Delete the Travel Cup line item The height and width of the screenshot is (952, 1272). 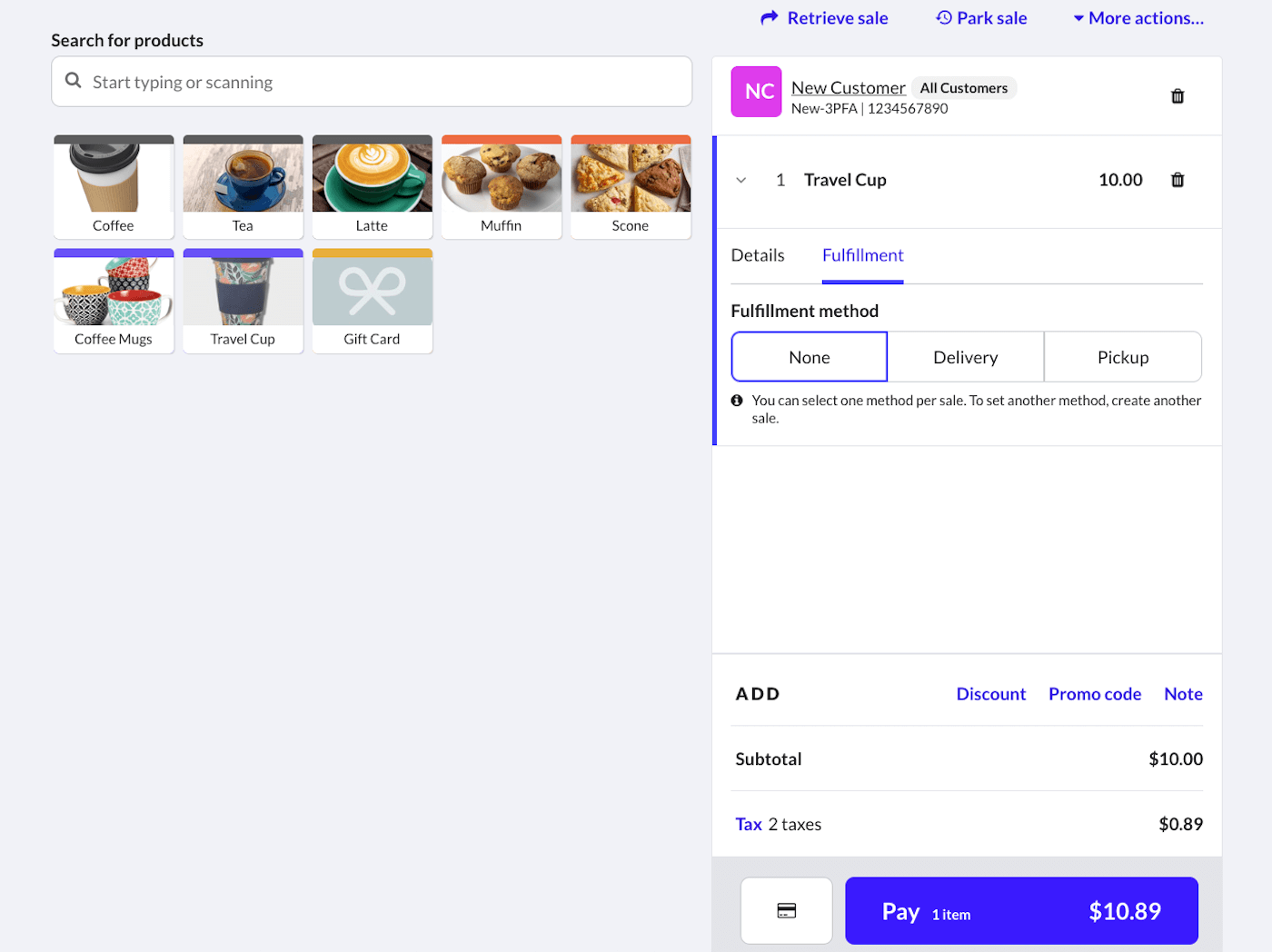click(x=1177, y=180)
